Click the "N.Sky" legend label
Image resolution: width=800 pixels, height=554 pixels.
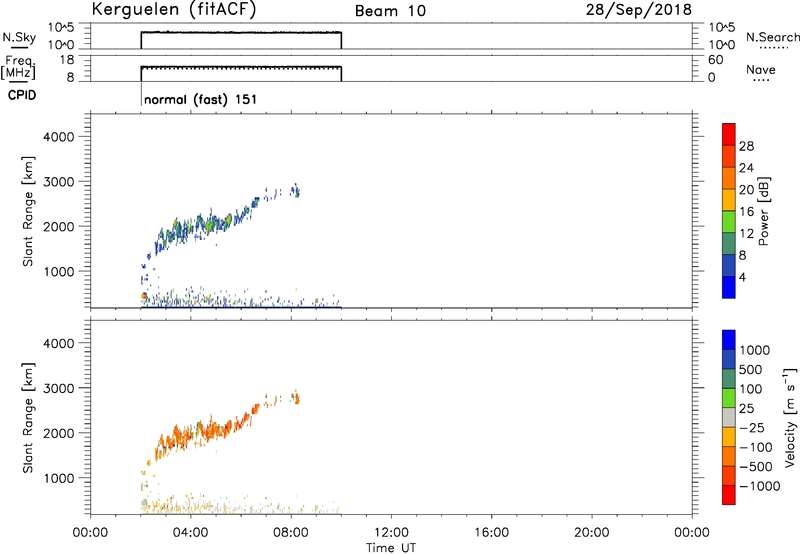(19, 37)
